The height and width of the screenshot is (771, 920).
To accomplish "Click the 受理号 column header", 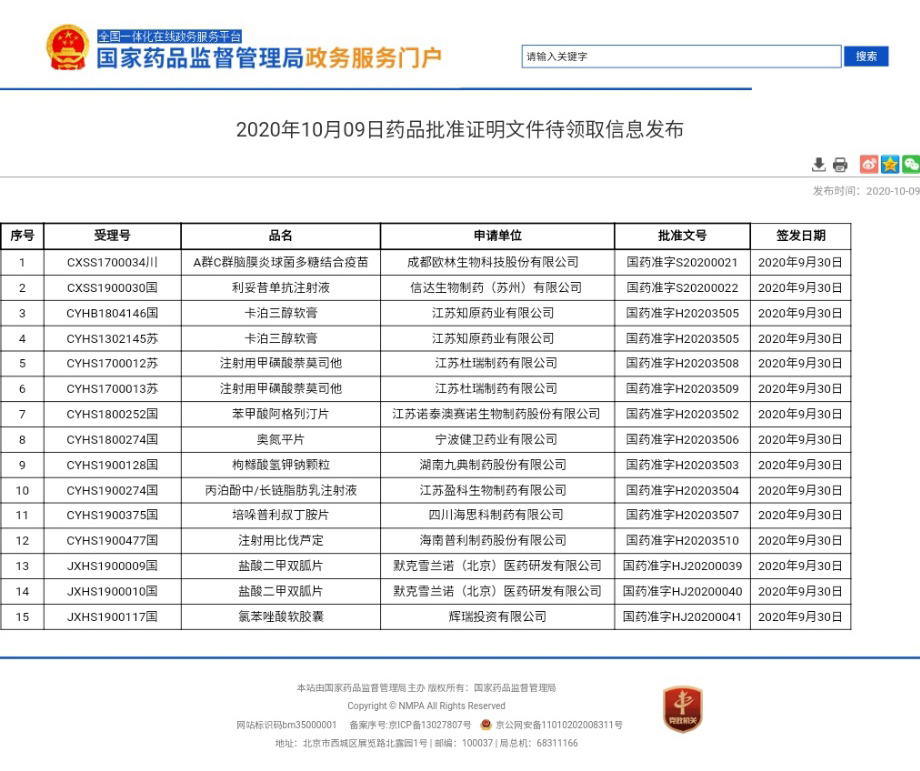I will tap(112, 236).
